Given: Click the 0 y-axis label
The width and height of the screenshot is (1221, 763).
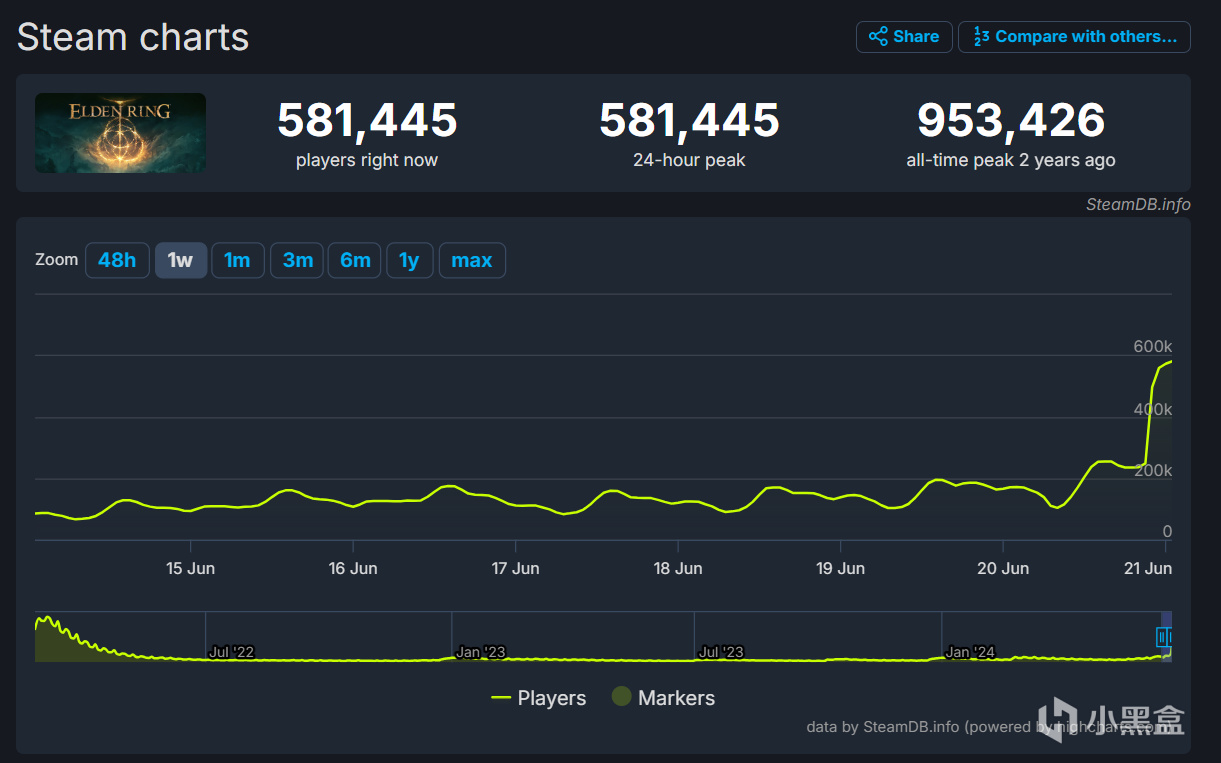Looking at the screenshot, I should [1167, 532].
